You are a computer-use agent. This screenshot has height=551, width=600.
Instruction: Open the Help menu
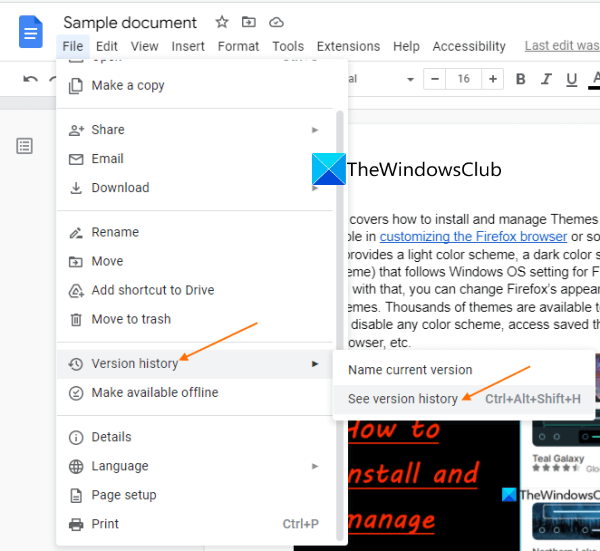pos(406,46)
